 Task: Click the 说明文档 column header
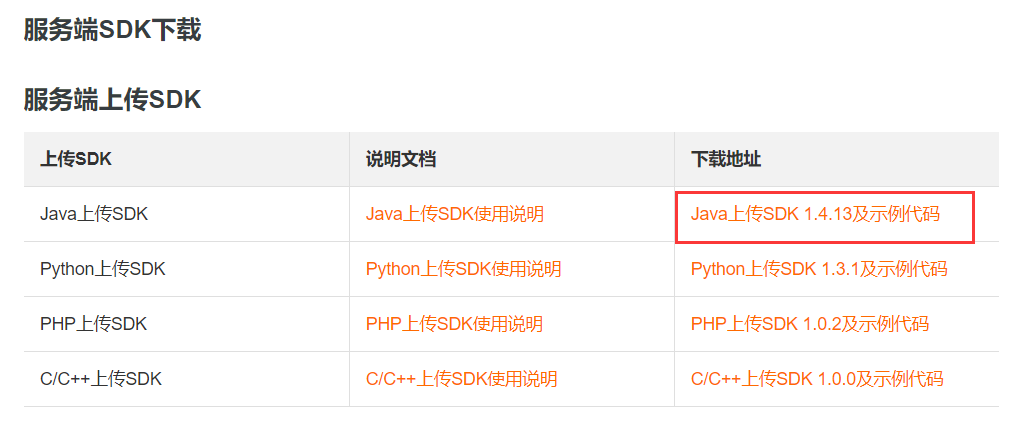[x=400, y=160]
